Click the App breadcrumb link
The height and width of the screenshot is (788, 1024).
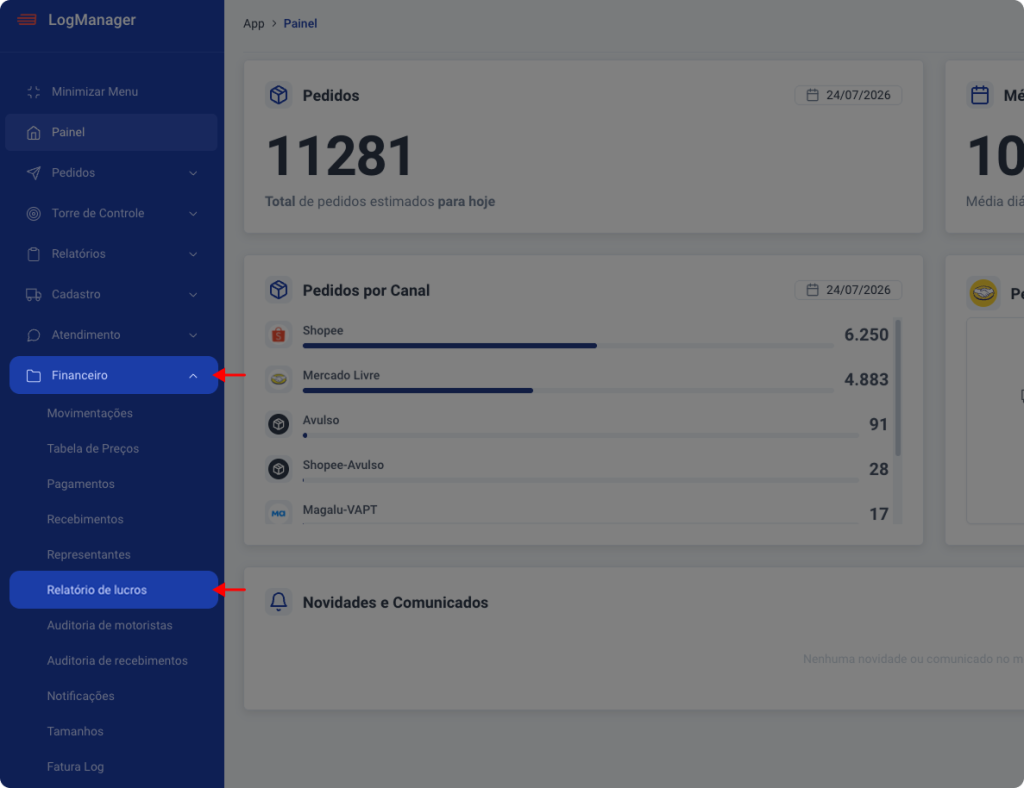253,24
